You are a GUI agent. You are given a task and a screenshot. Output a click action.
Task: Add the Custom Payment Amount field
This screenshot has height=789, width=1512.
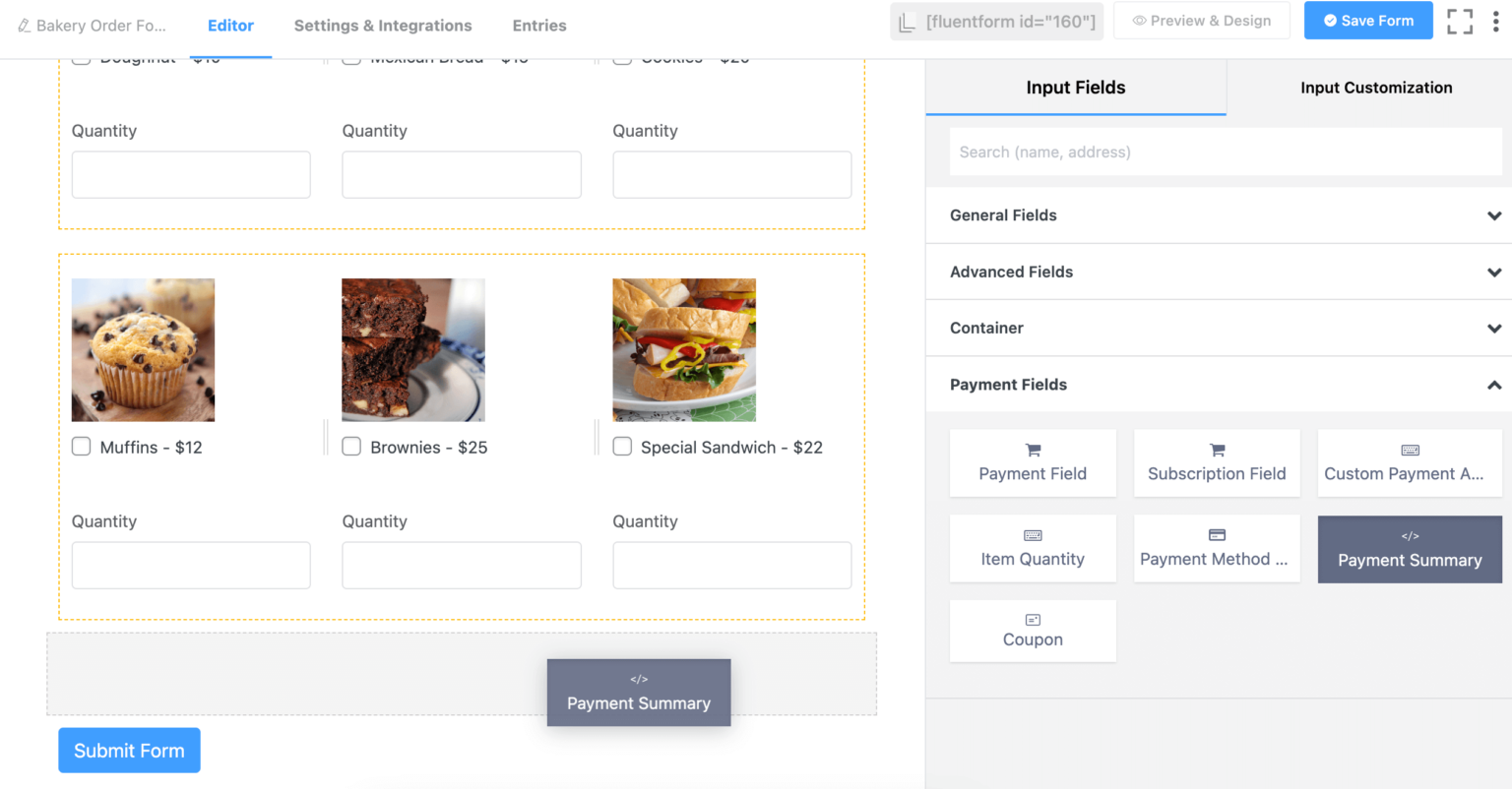[1408, 462]
